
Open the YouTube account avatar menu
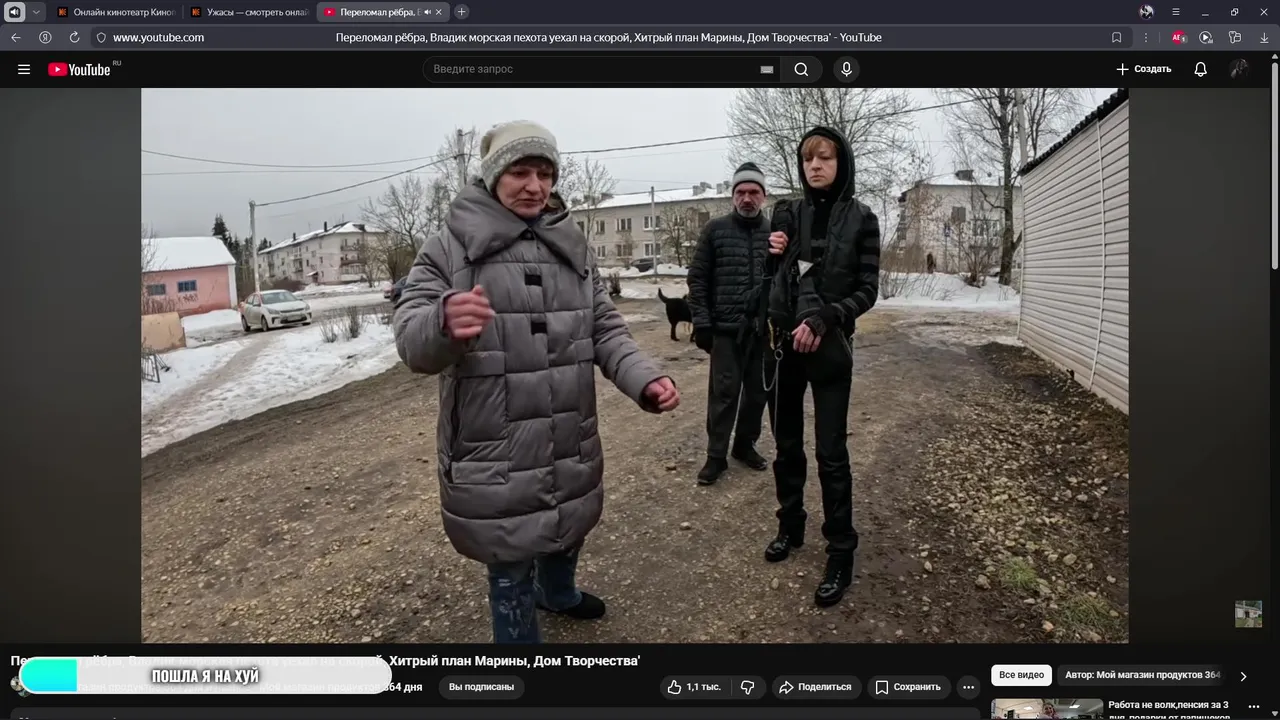1239,69
